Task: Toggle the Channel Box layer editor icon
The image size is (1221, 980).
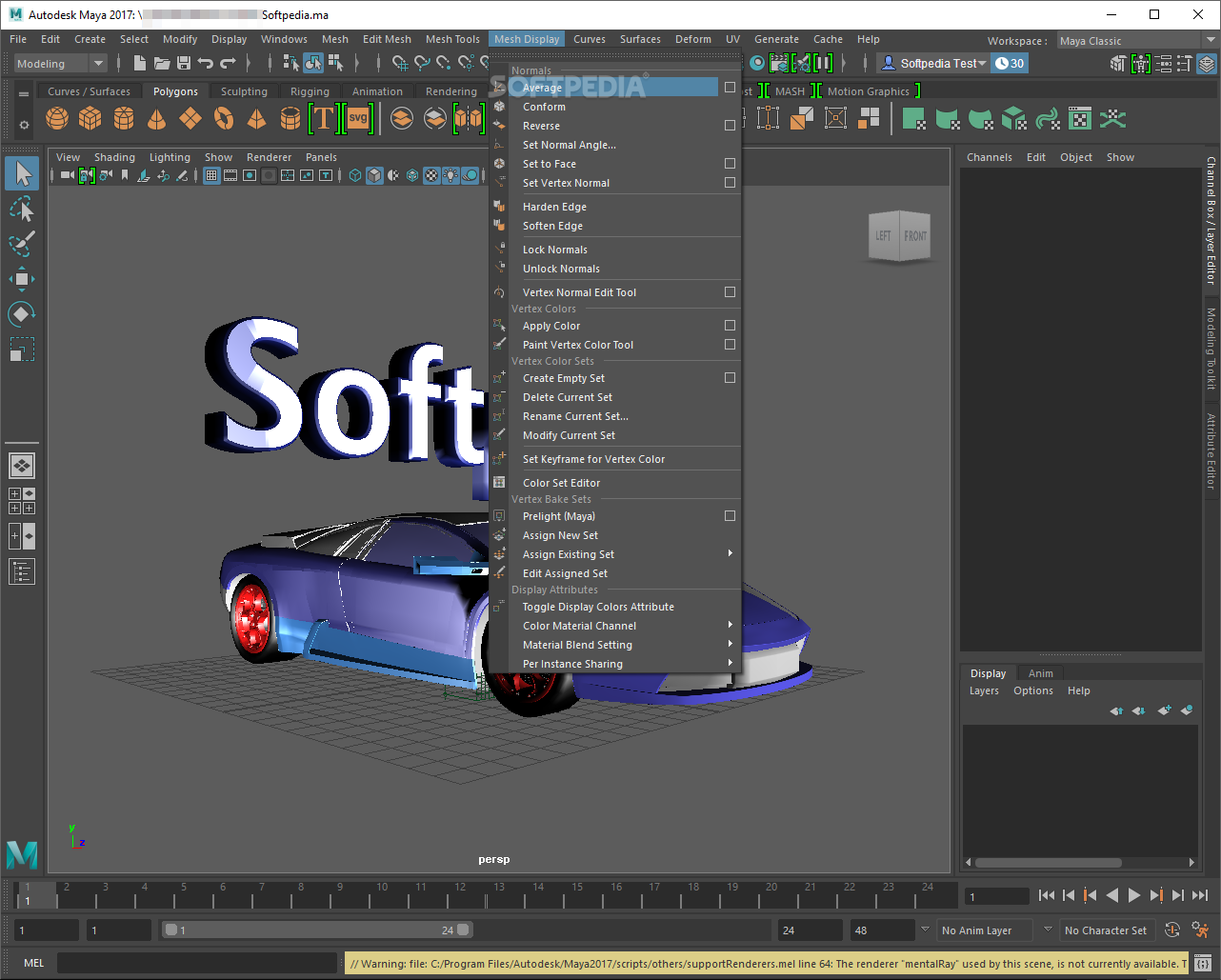Action: (1207, 64)
